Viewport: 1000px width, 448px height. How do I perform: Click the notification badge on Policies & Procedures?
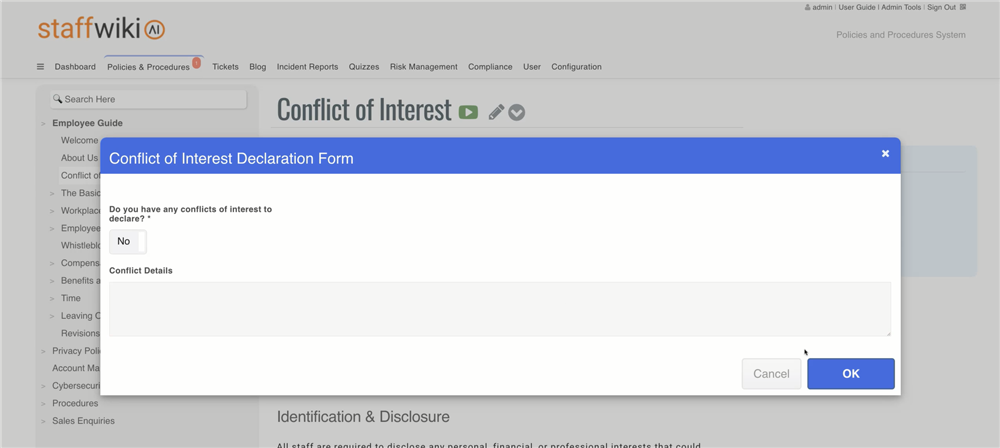[196, 63]
